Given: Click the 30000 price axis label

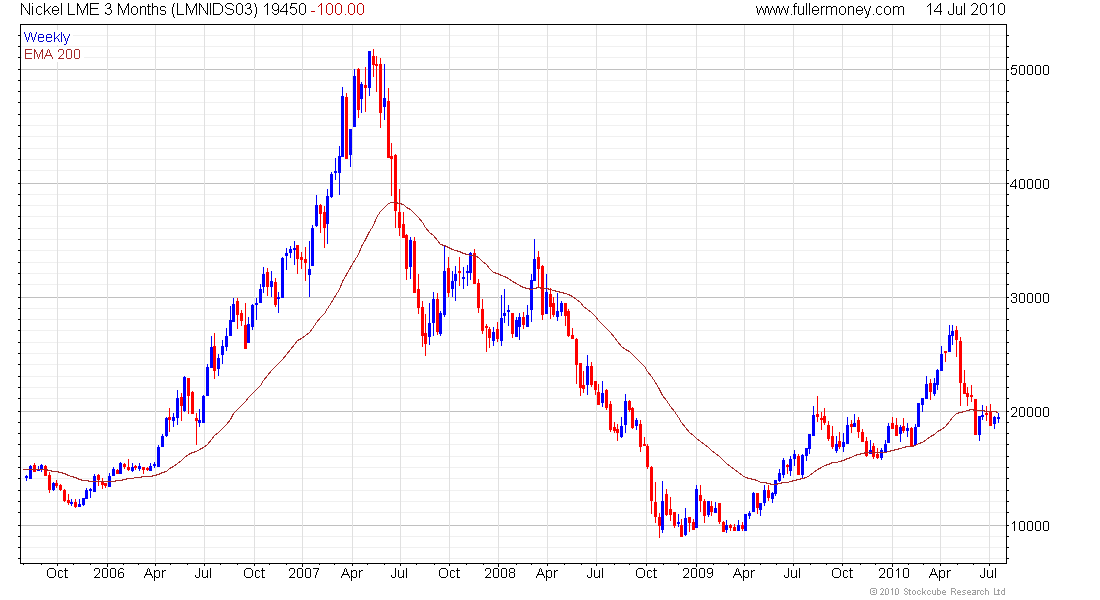Looking at the screenshot, I should click(x=1030, y=298).
